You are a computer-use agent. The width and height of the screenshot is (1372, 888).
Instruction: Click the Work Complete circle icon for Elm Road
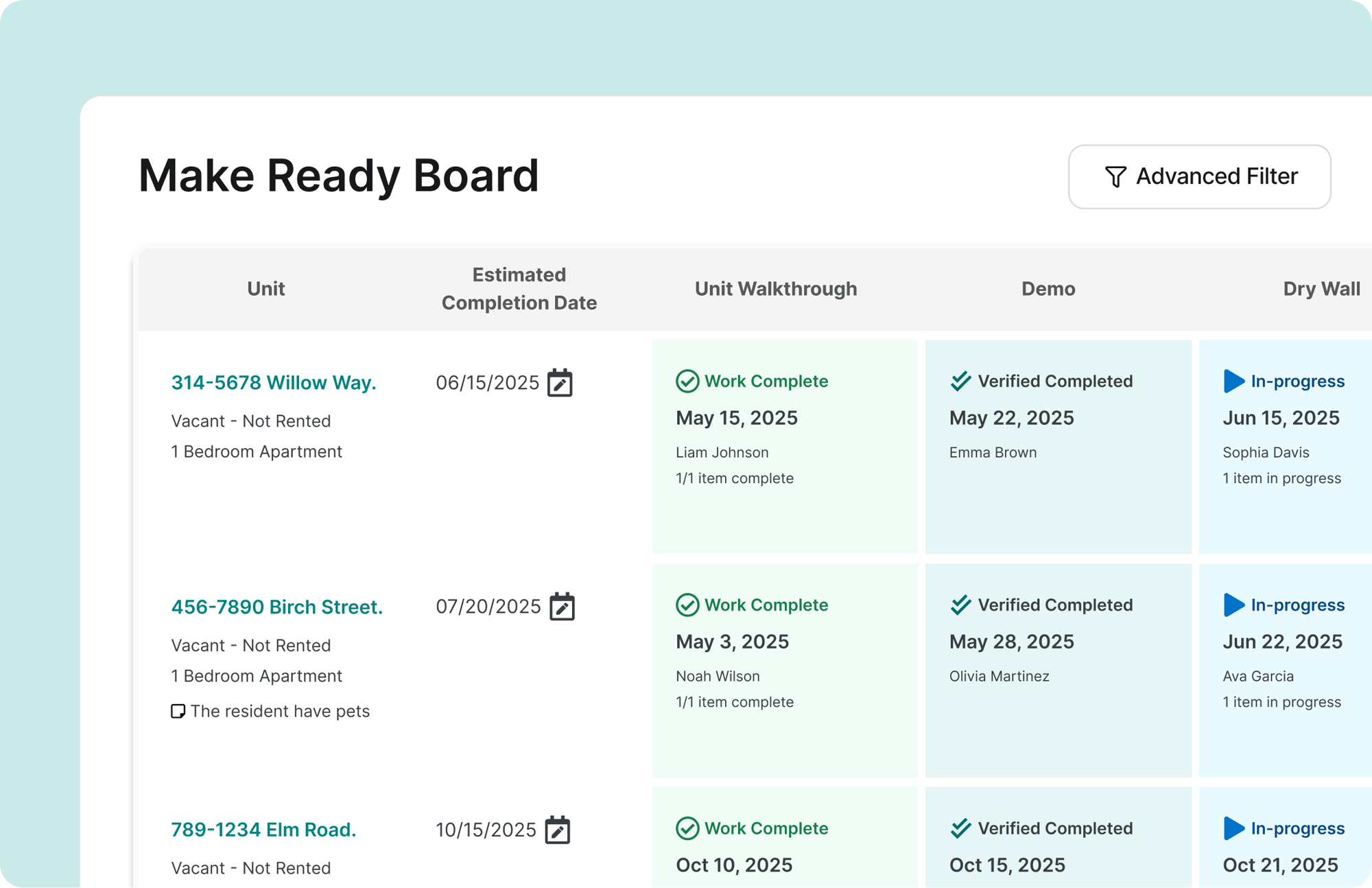pos(686,828)
